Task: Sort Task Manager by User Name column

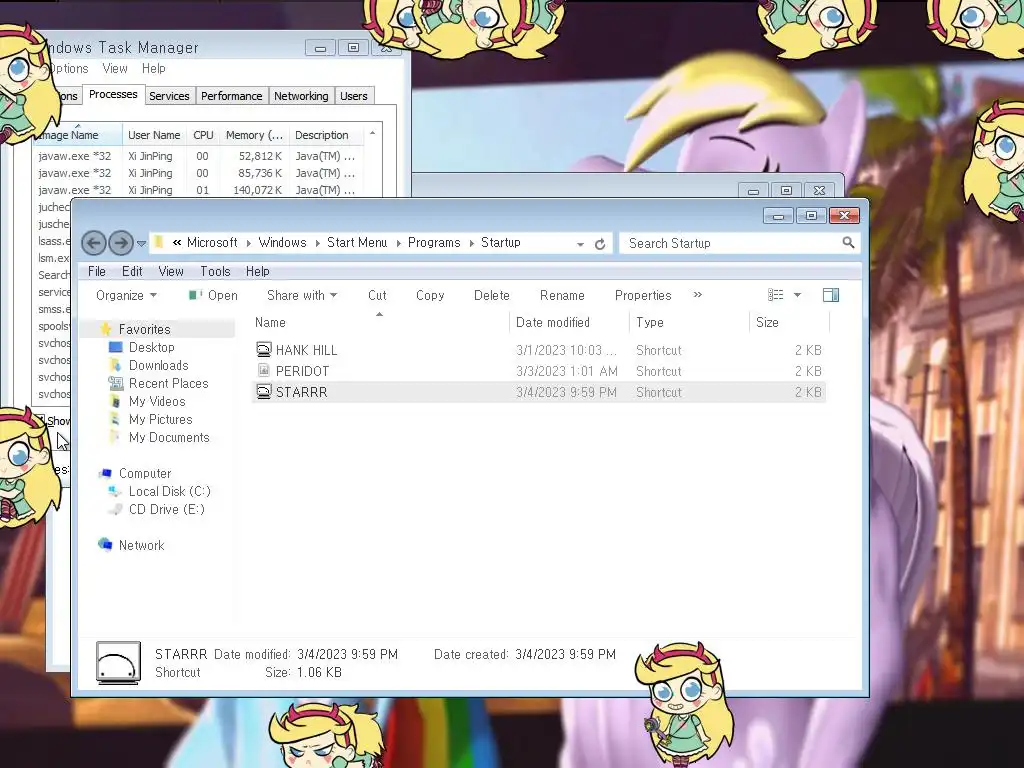Action: (x=154, y=135)
